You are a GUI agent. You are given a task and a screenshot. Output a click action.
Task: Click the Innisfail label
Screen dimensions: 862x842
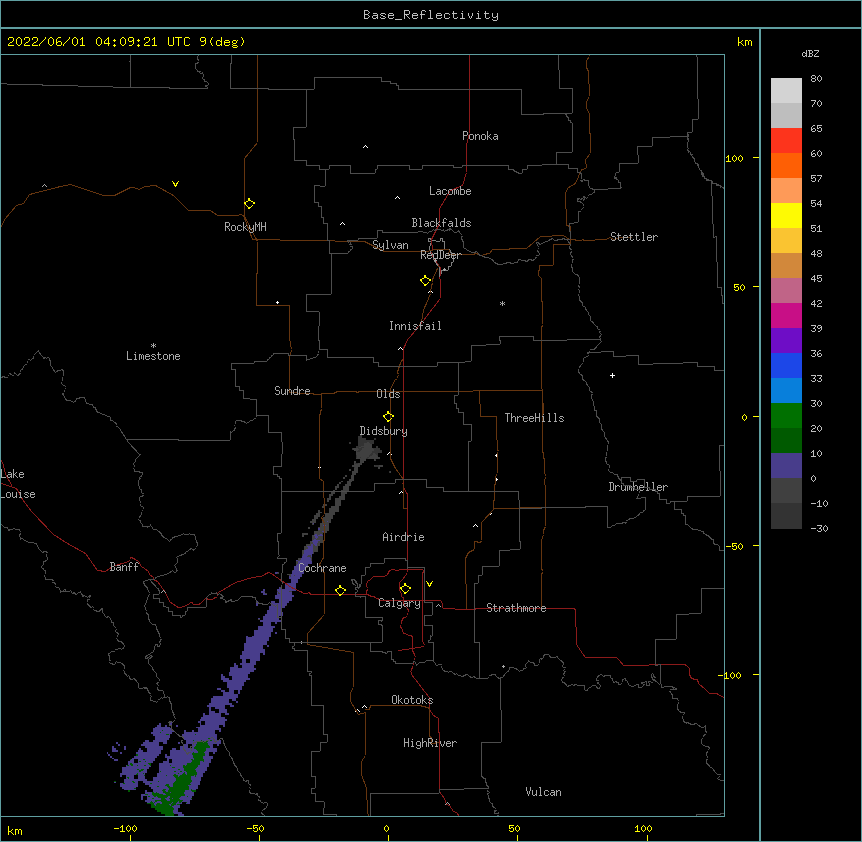pos(415,326)
